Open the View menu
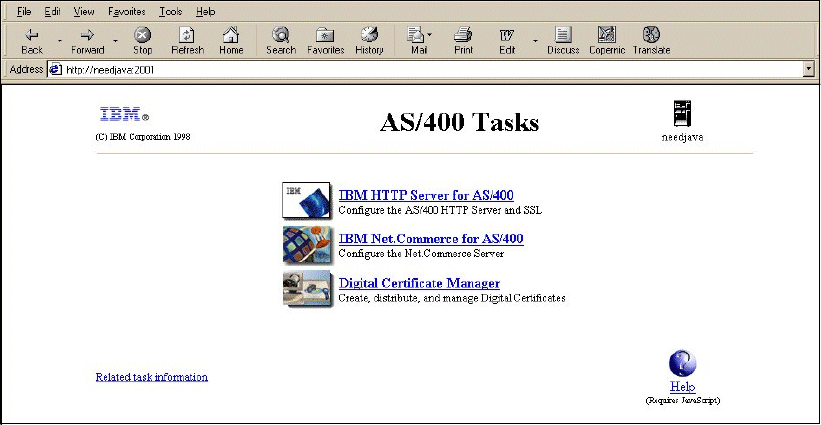This screenshot has height=425, width=821. pyautogui.click(x=84, y=12)
